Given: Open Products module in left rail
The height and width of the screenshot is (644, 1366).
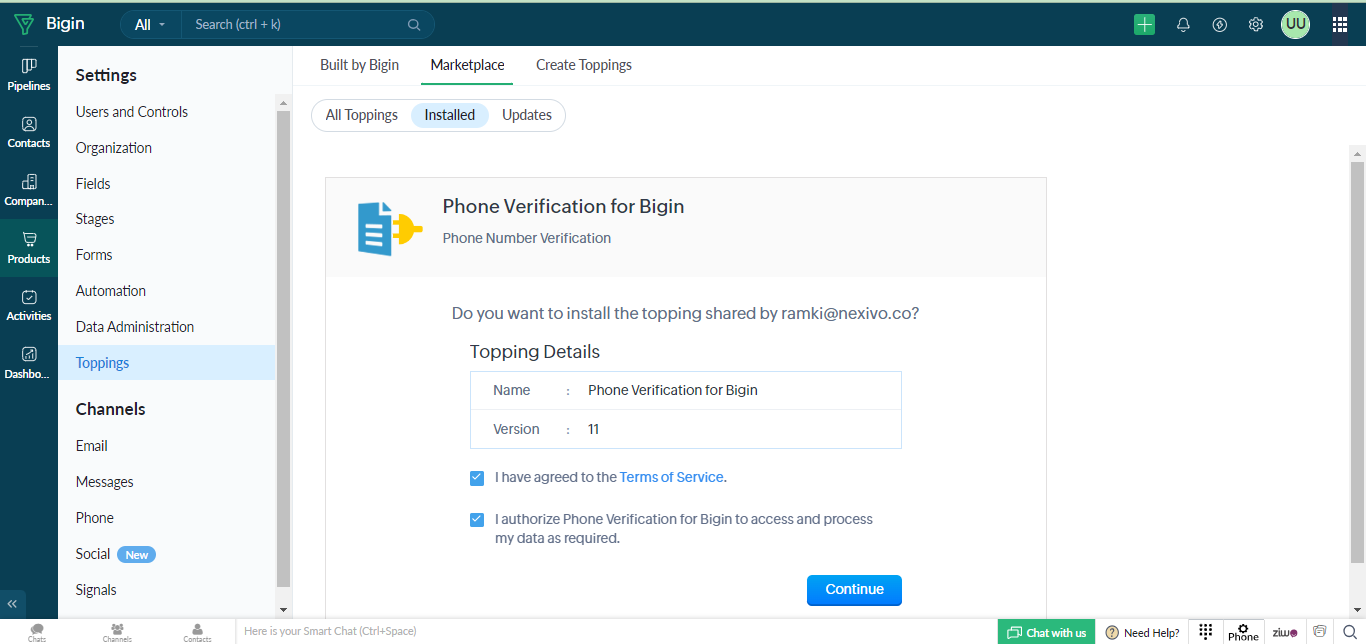Looking at the screenshot, I should 29,248.
